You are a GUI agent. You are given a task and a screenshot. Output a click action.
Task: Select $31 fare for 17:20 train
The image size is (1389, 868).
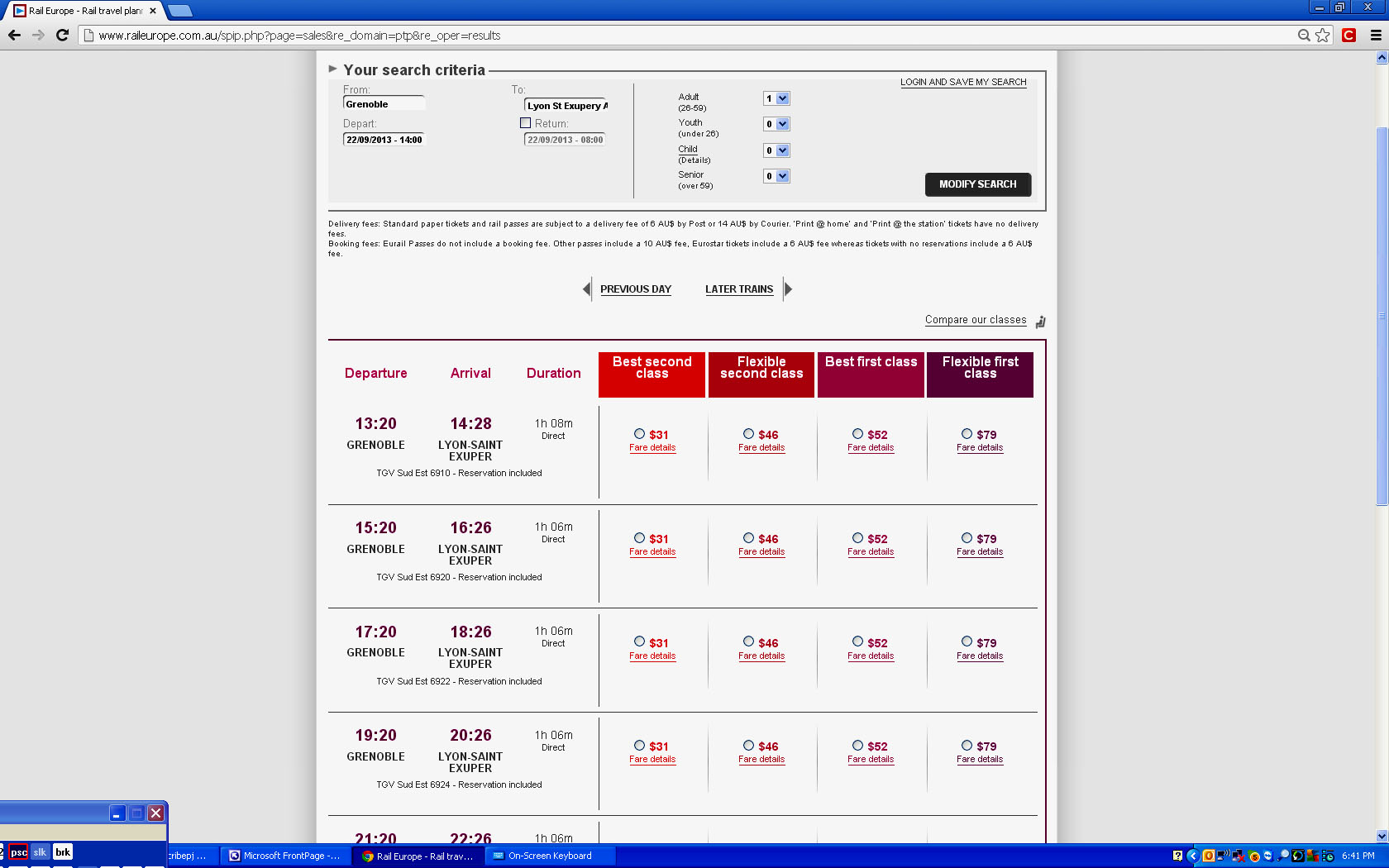(639, 641)
